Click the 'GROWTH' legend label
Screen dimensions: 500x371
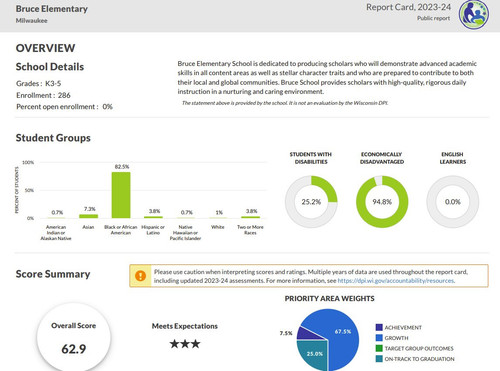[x=396, y=338]
